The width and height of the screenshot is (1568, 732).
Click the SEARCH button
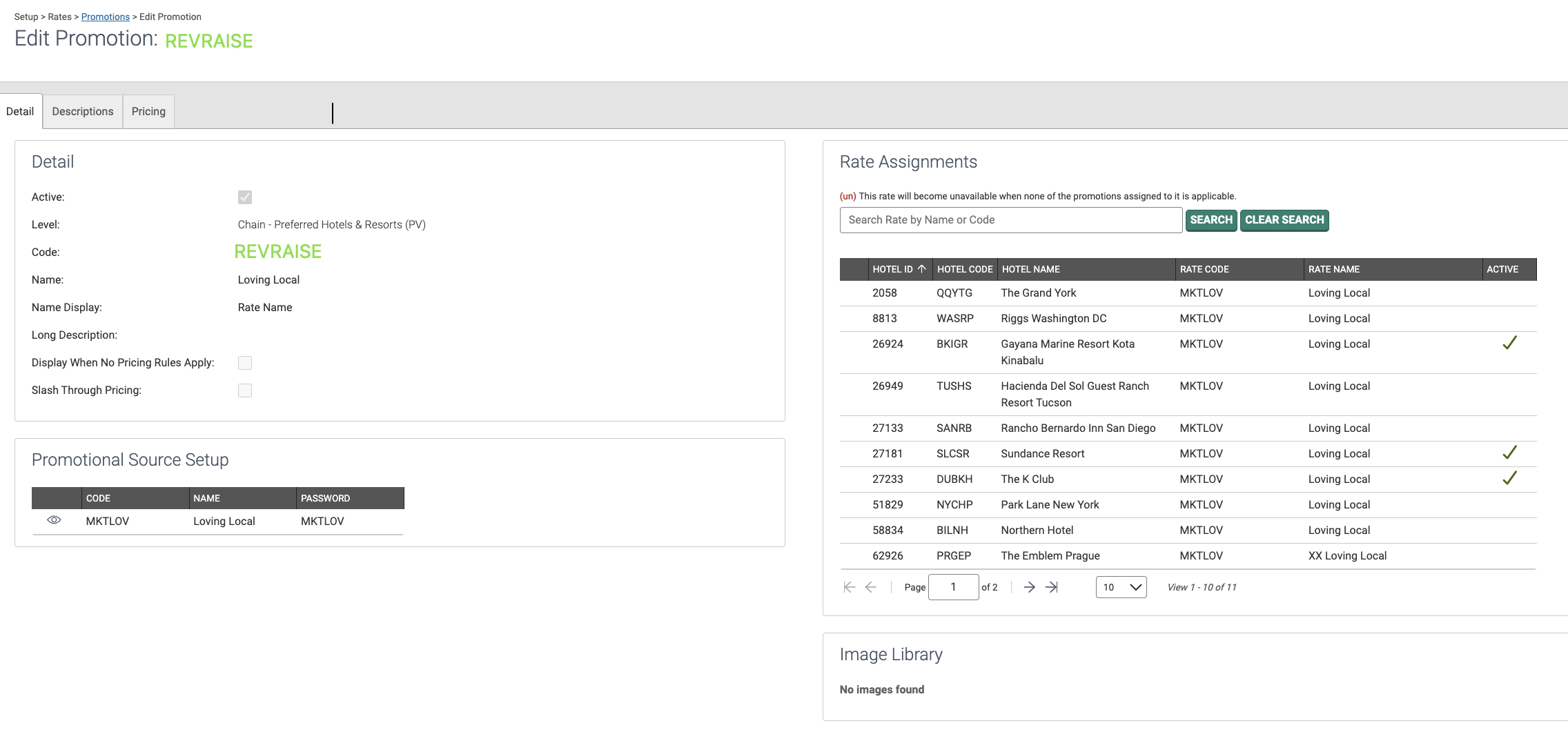click(1211, 220)
